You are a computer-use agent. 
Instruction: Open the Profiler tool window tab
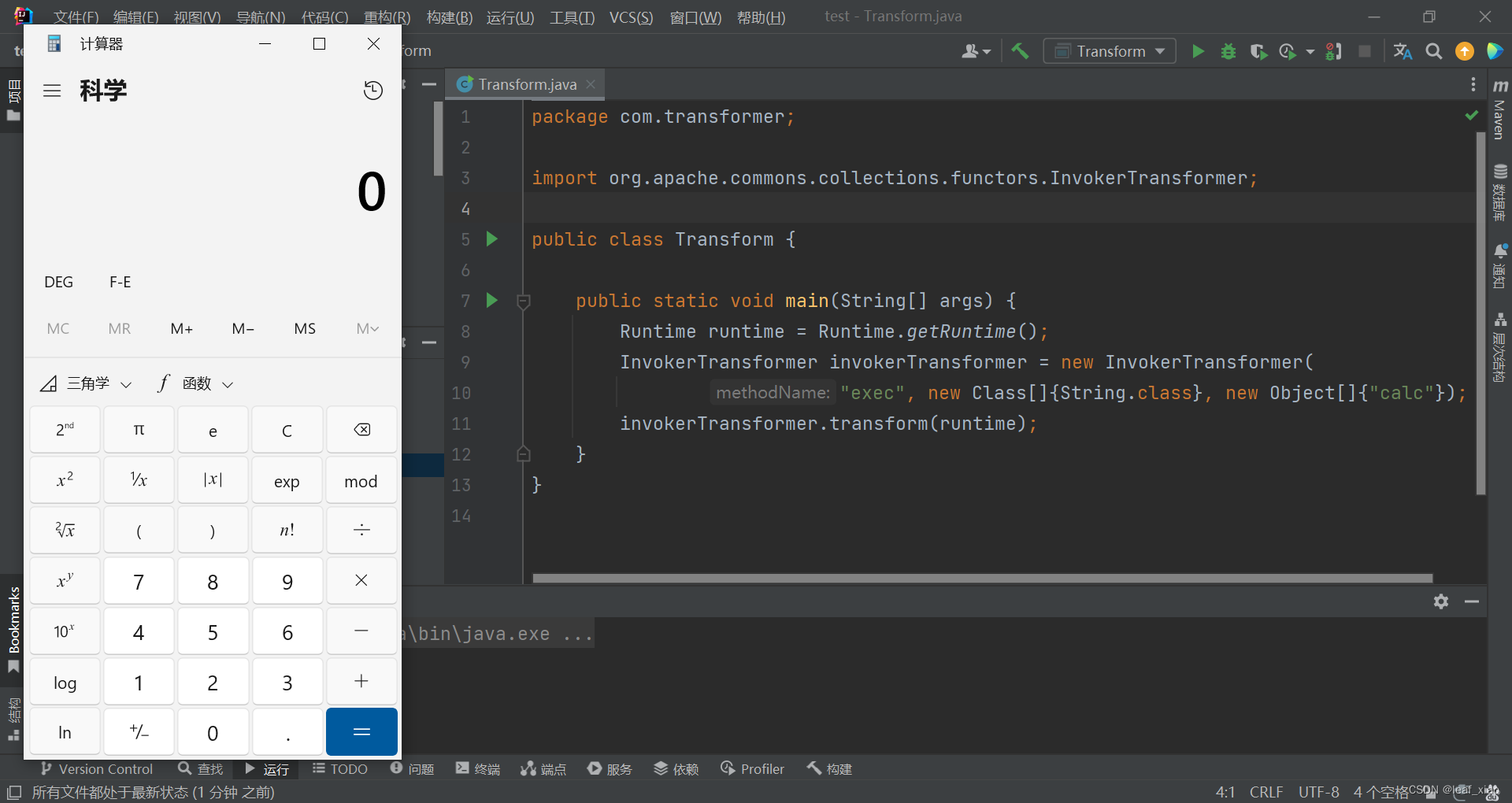point(753,768)
